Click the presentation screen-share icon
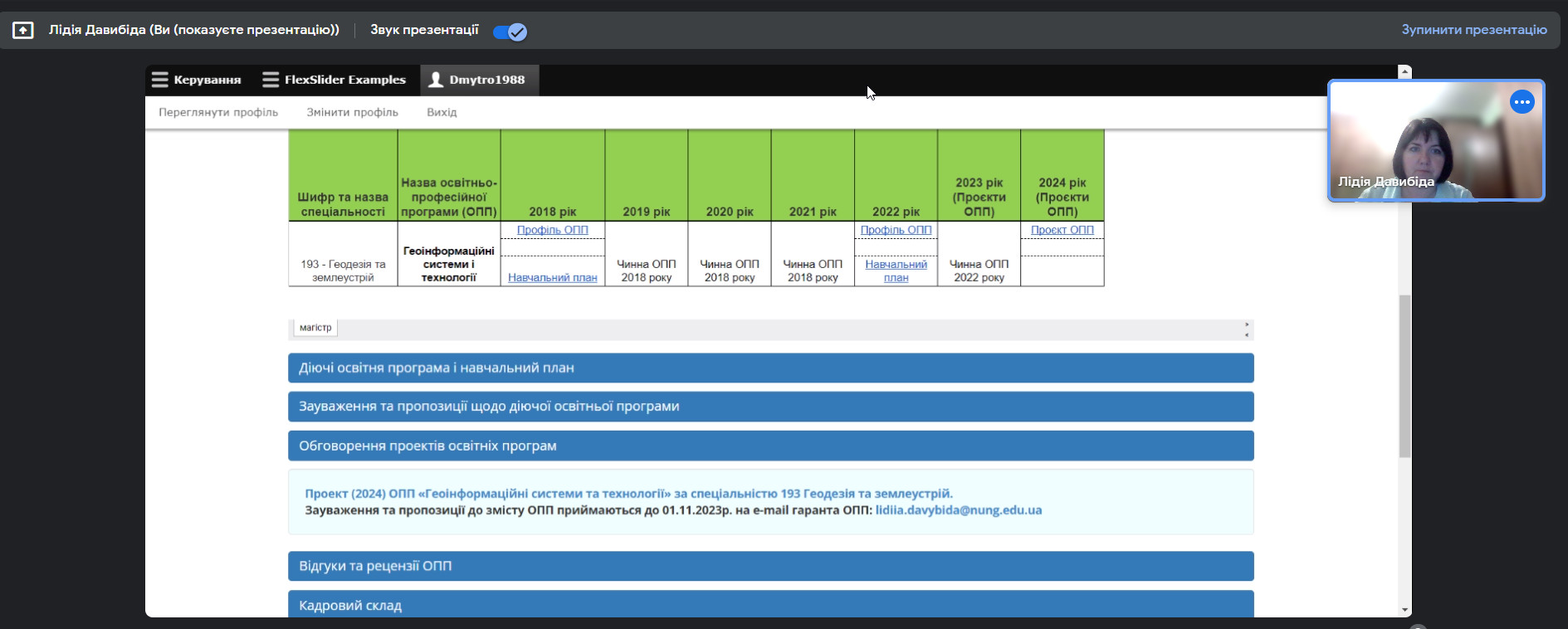The width and height of the screenshot is (1568, 629). [x=22, y=31]
